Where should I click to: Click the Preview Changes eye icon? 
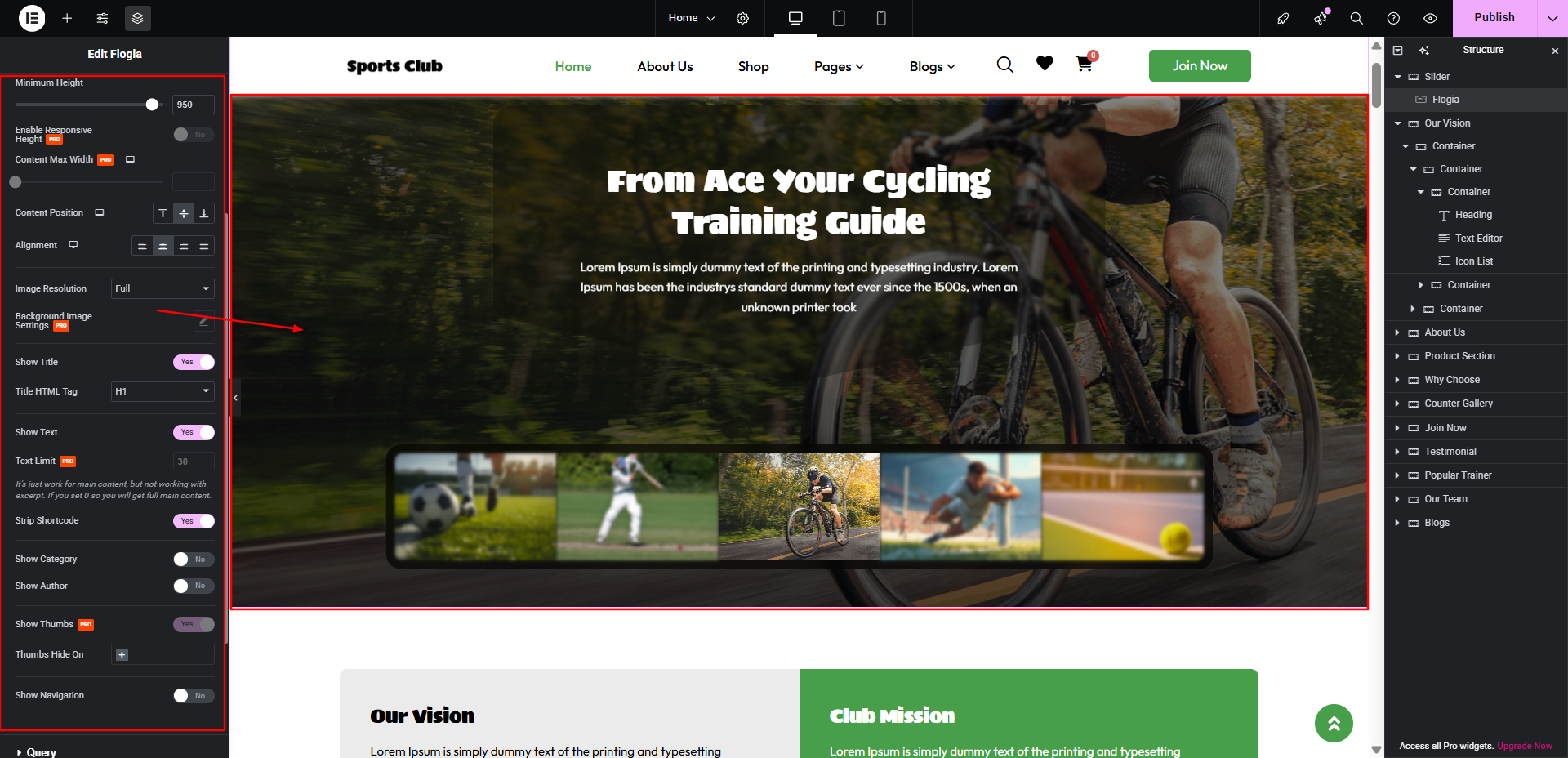pos(1430,18)
